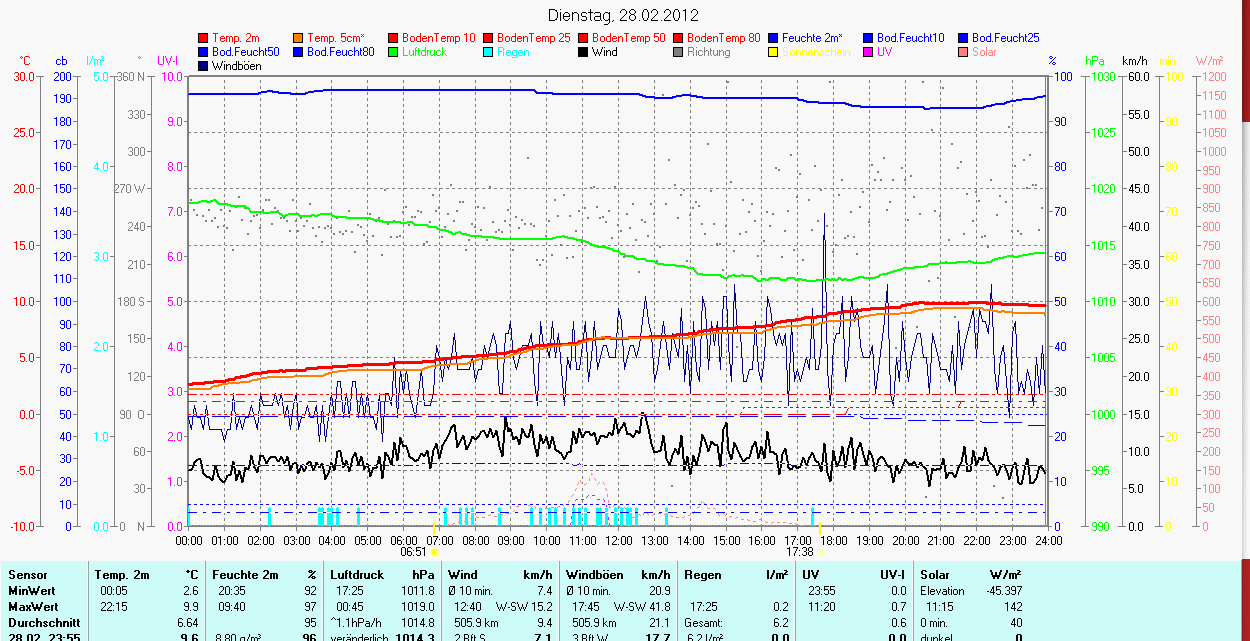Click the MaxWert row label
1250x641 pixels.
click(x=34, y=607)
